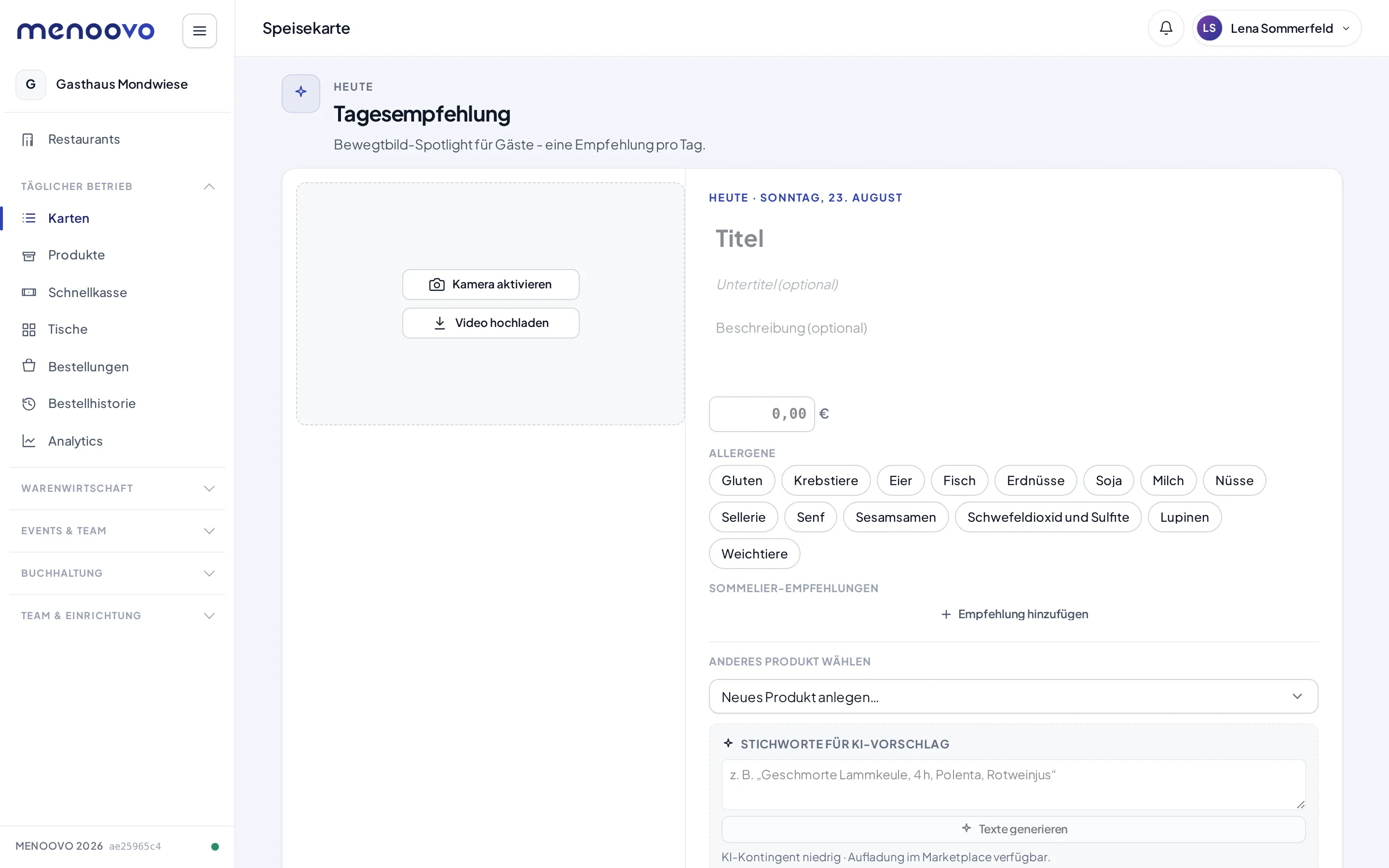Click the Bestellhistorie clock icon
The height and width of the screenshot is (868, 1389).
click(29, 404)
